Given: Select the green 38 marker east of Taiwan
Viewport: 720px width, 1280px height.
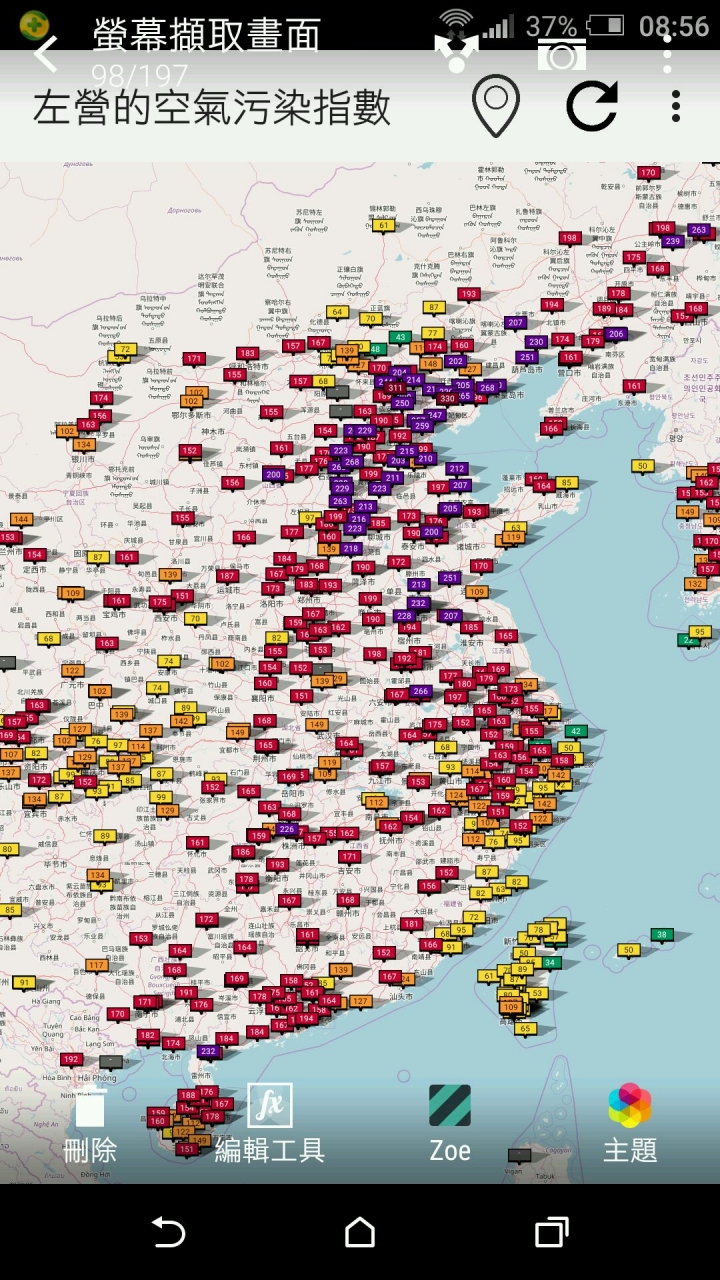Looking at the screenshot, I should pyautogui.click(x=662, y=935).
